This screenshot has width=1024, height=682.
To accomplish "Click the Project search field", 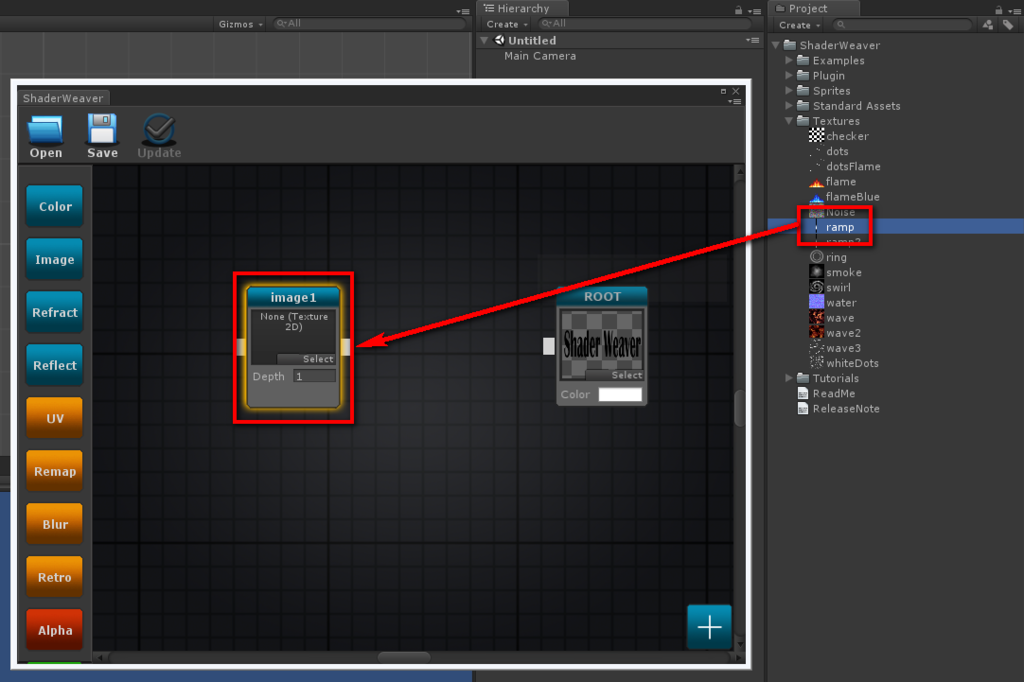I will point(901,25).
